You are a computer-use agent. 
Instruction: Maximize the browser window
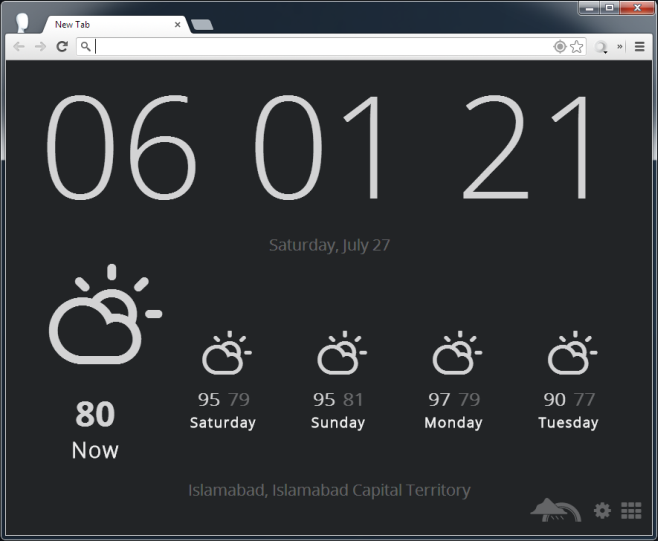(x=609, y=8)
